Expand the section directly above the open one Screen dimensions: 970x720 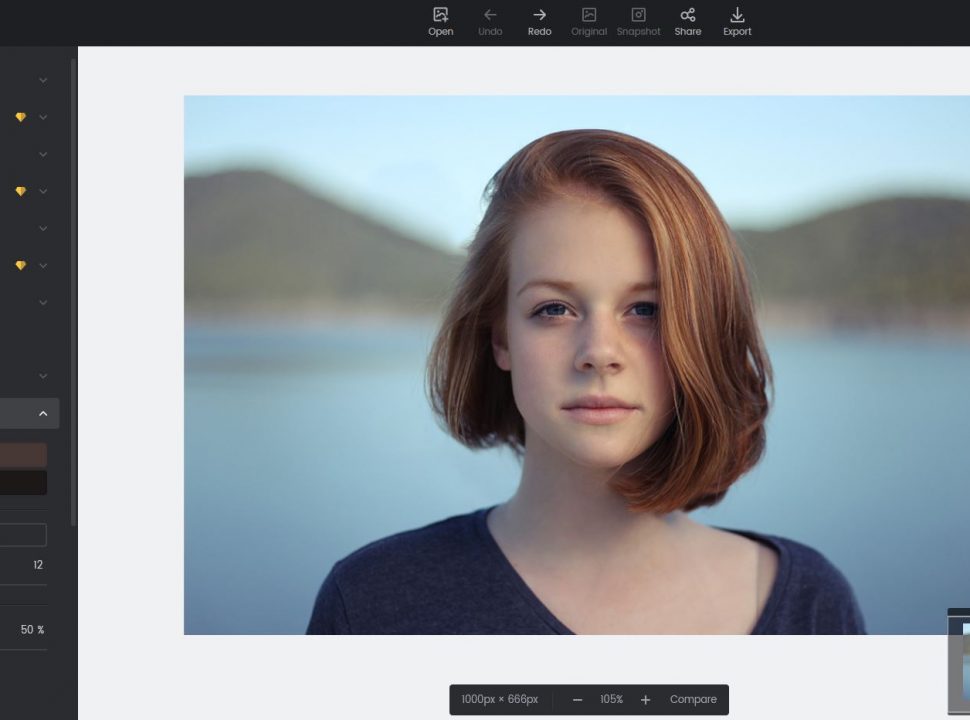tap(43, 376)
